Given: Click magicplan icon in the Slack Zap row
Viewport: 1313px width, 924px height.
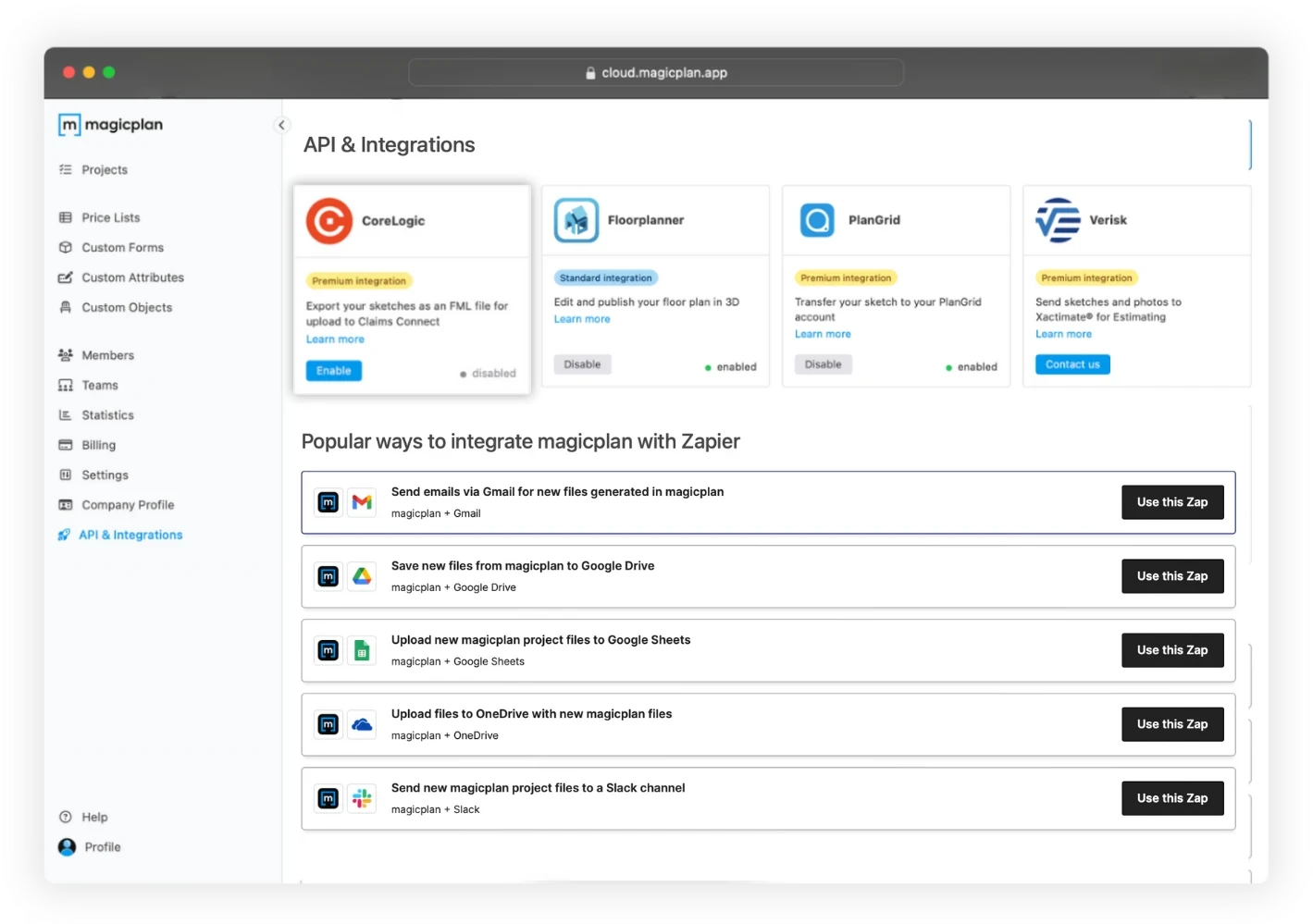Looking at the screenshot, I should tap(328, 798).
